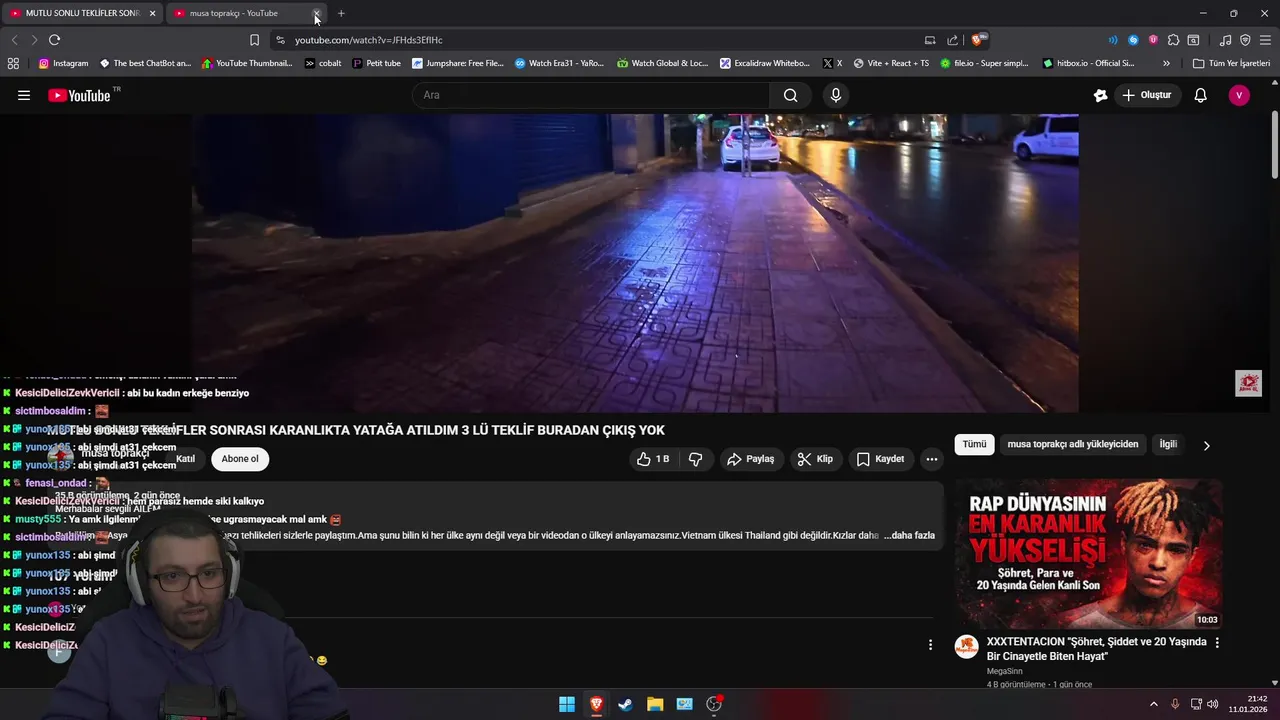Open the XXXTENTACION recommended video thumbnail
1280x720 pixels.
pyautogui.click(x=1088, y=554)
